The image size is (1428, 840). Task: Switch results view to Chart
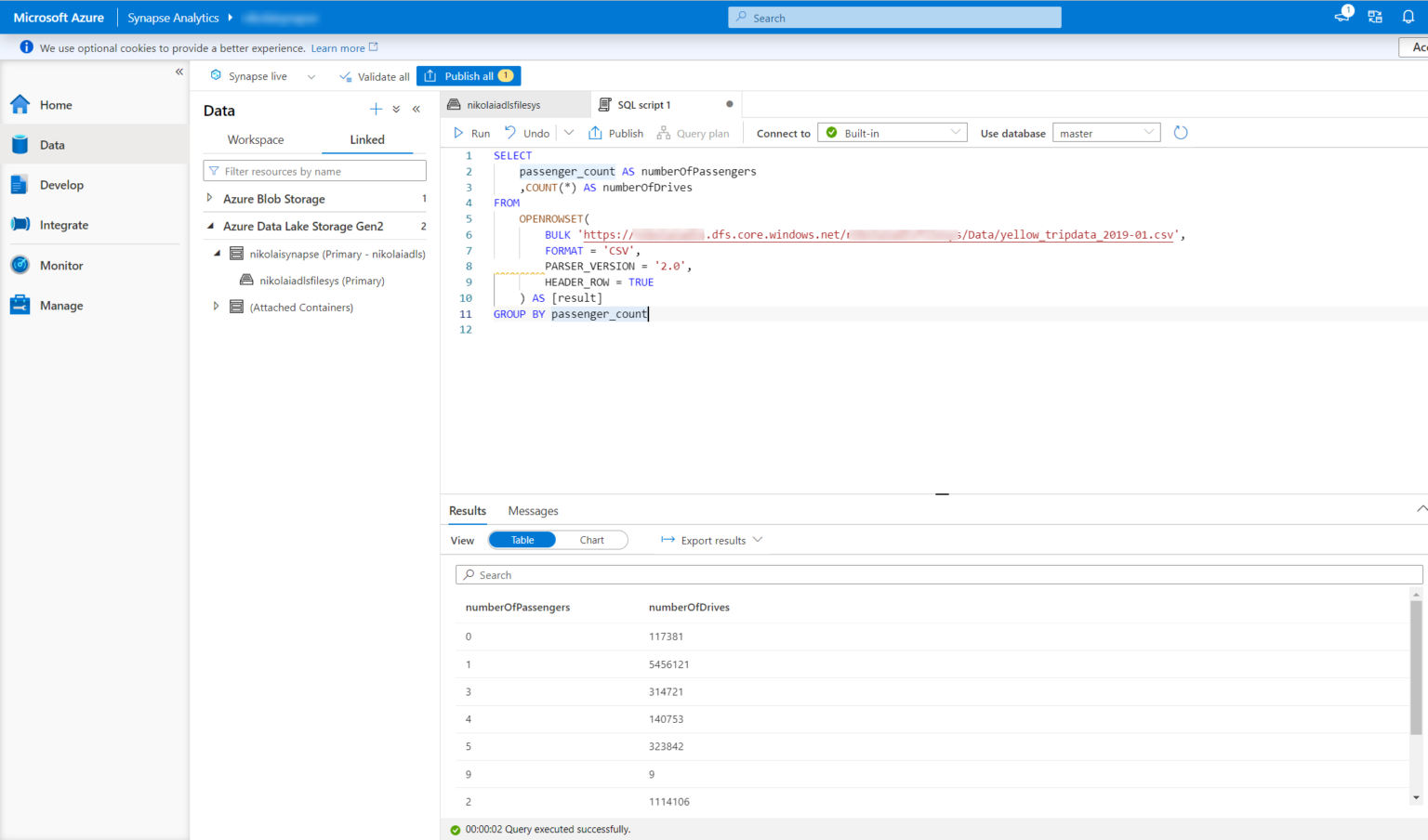[x=591, y=540]
